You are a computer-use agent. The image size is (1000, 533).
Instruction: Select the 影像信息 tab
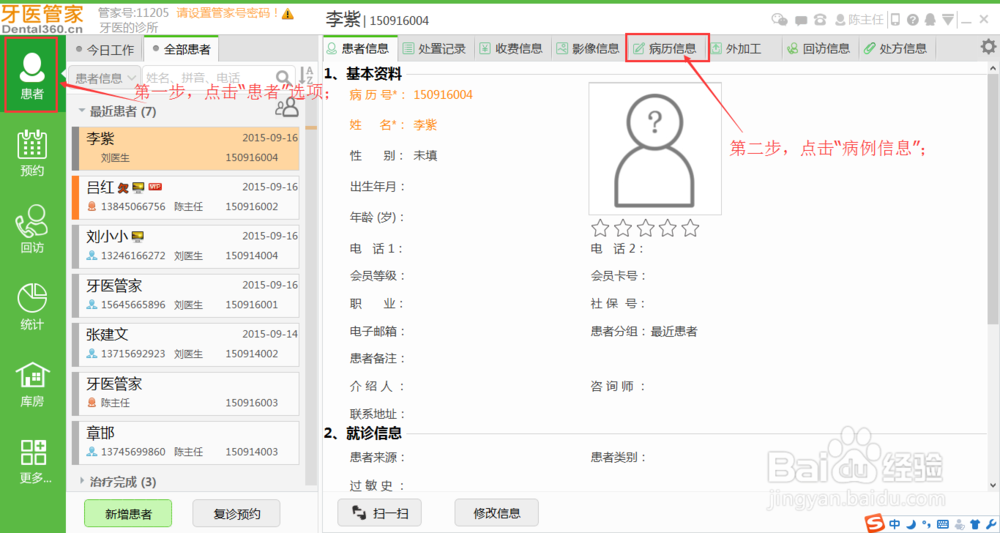(x=588, y=48)
